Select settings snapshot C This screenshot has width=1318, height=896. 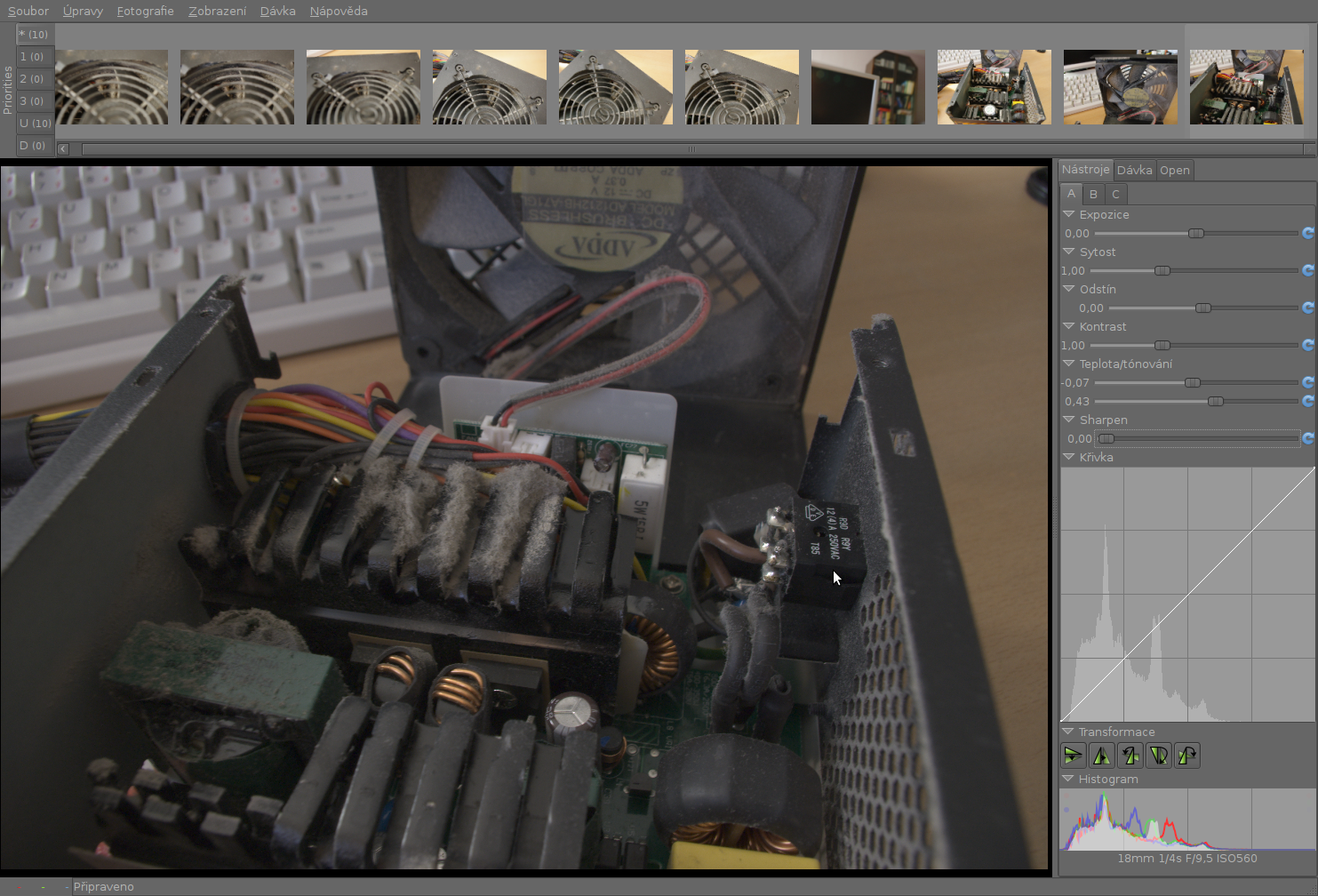pos(1115,194)
